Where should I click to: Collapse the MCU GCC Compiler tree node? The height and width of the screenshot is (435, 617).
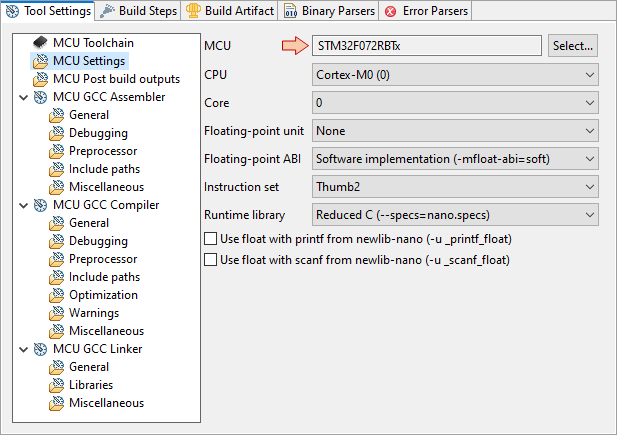[x=24, y=205]
